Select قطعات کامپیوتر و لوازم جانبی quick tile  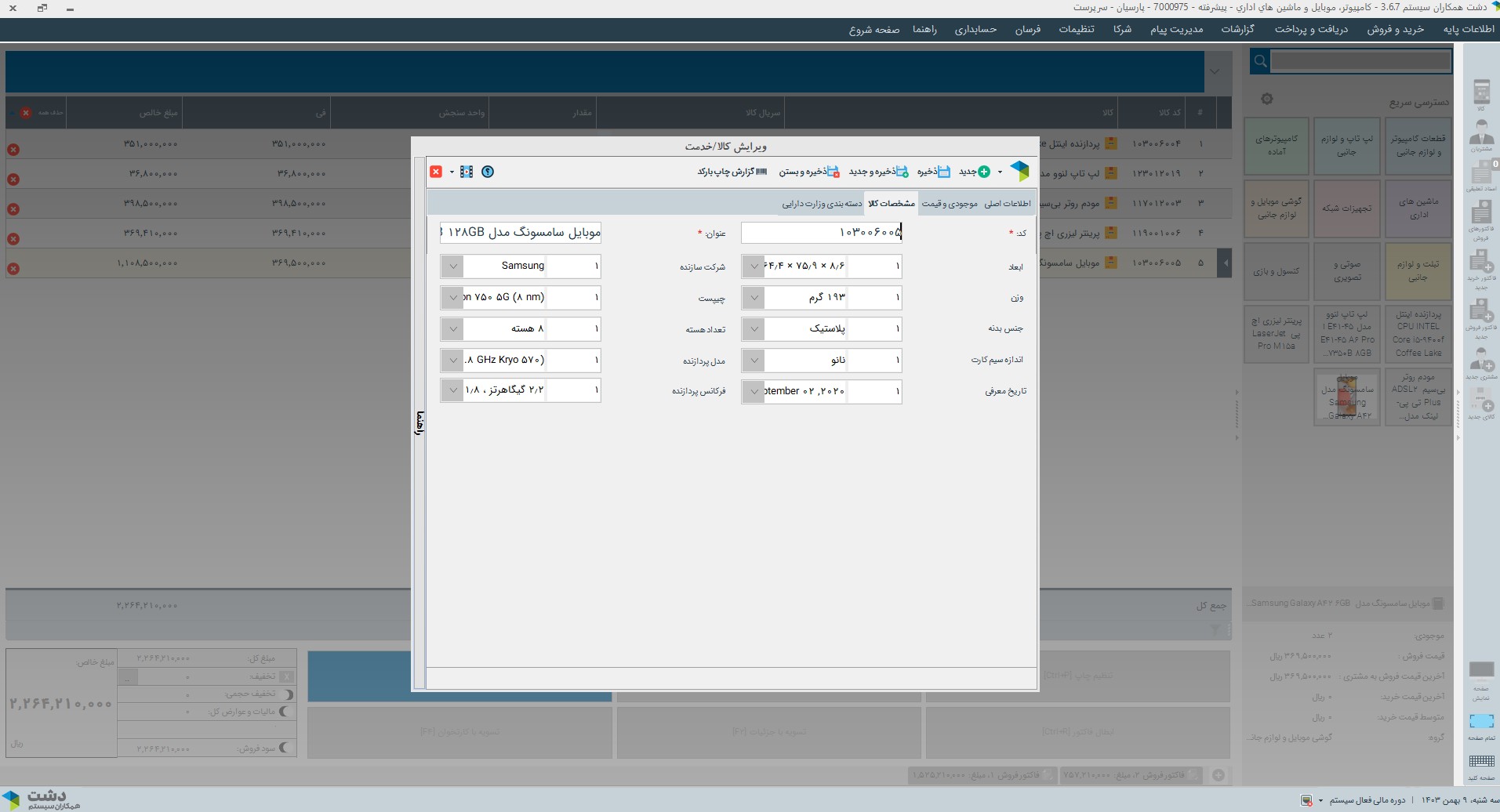1418,145
